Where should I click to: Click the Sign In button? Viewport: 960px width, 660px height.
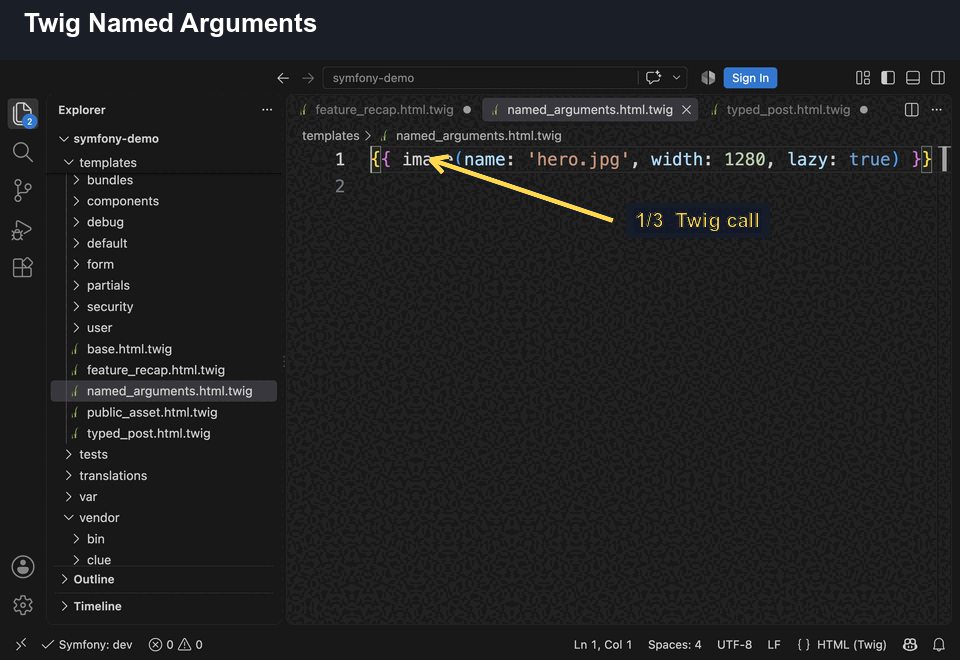[x=750, y=78]
